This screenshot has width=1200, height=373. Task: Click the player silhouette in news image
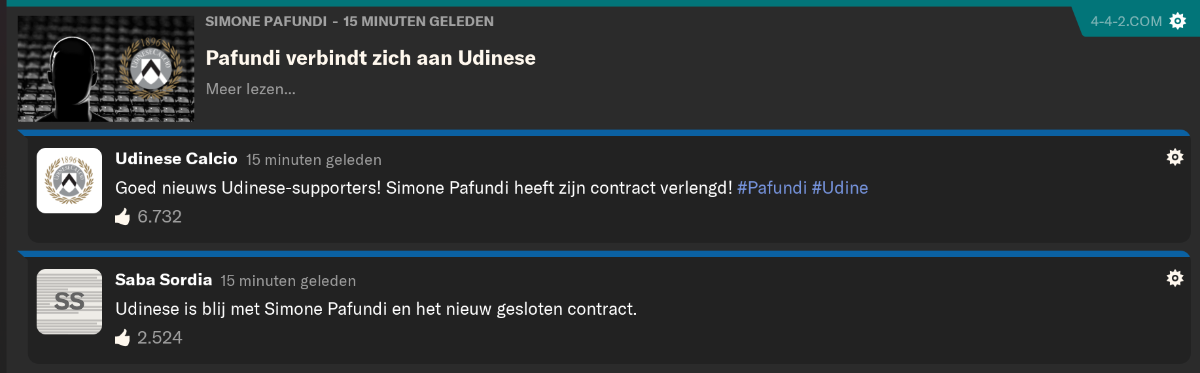[x=65, y=72]
